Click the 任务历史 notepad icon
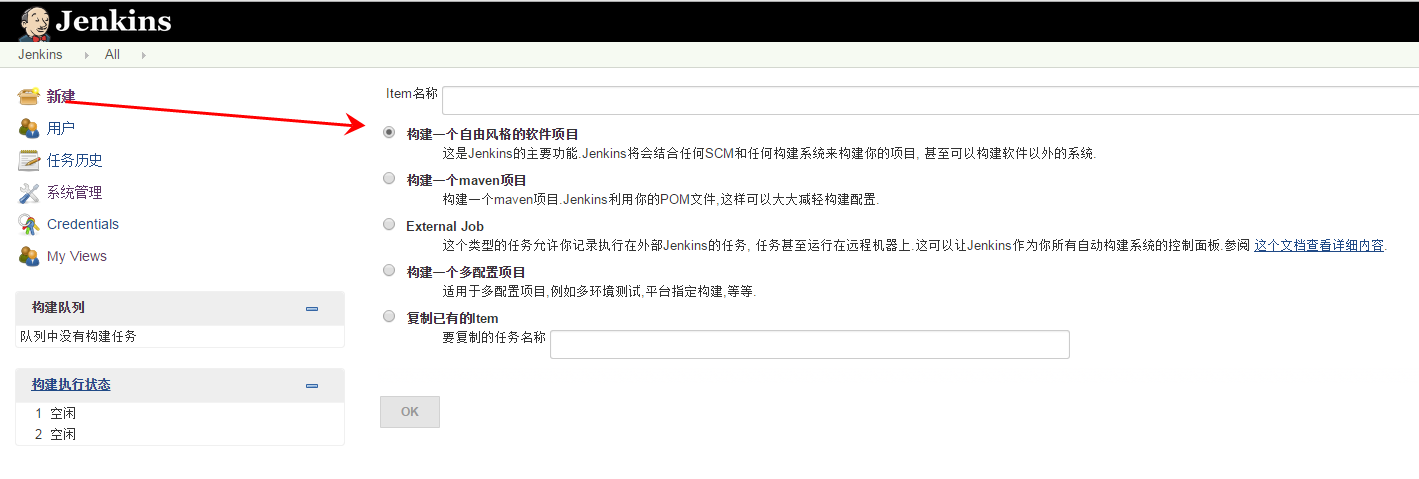The height and width of the screenshot is (479, 1419). click(29, 160)
